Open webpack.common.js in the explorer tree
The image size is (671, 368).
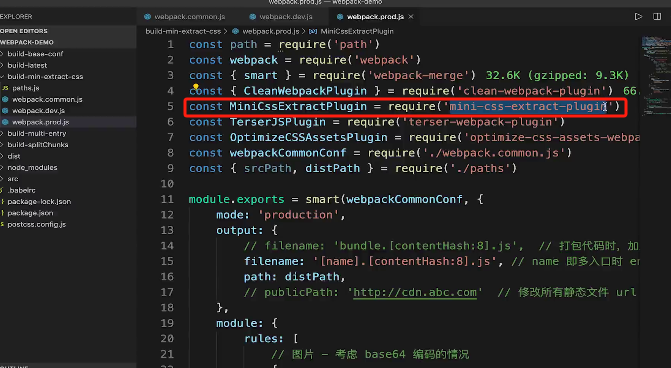[x=47, y=99]
